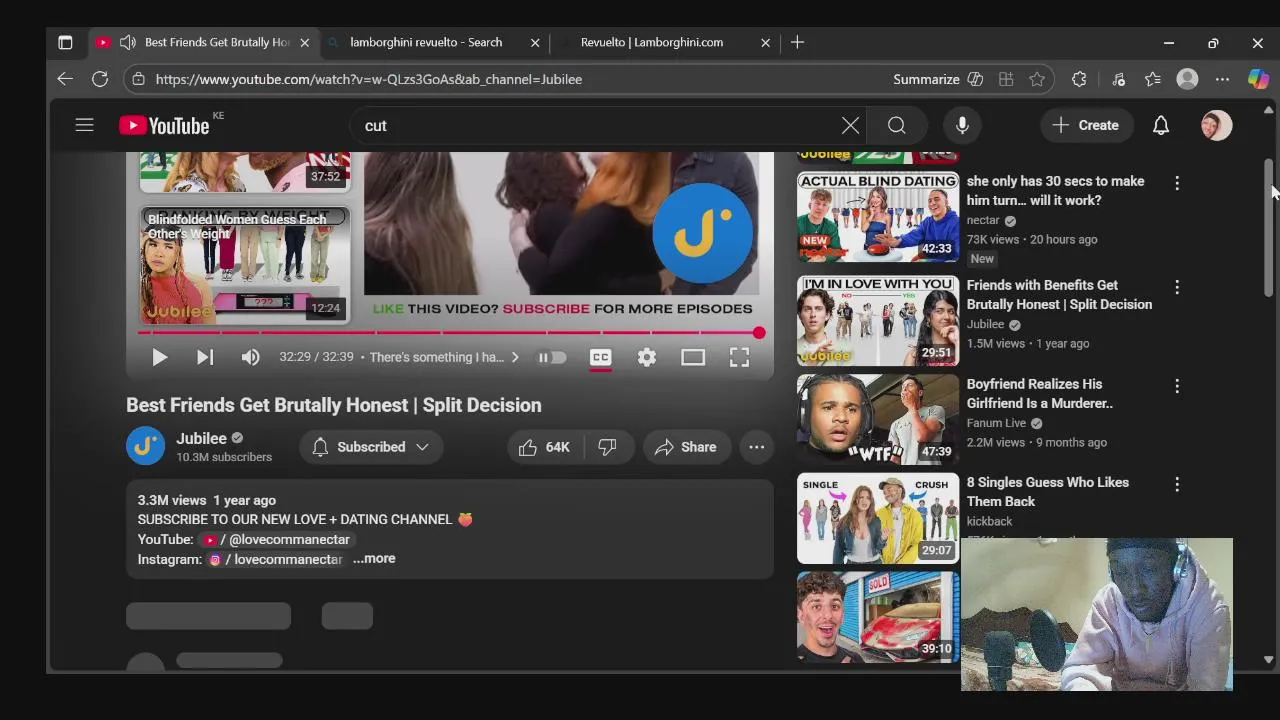Expand the chapter title chevron
Screen dimensions: 1280x720
(x=515, y=357)
